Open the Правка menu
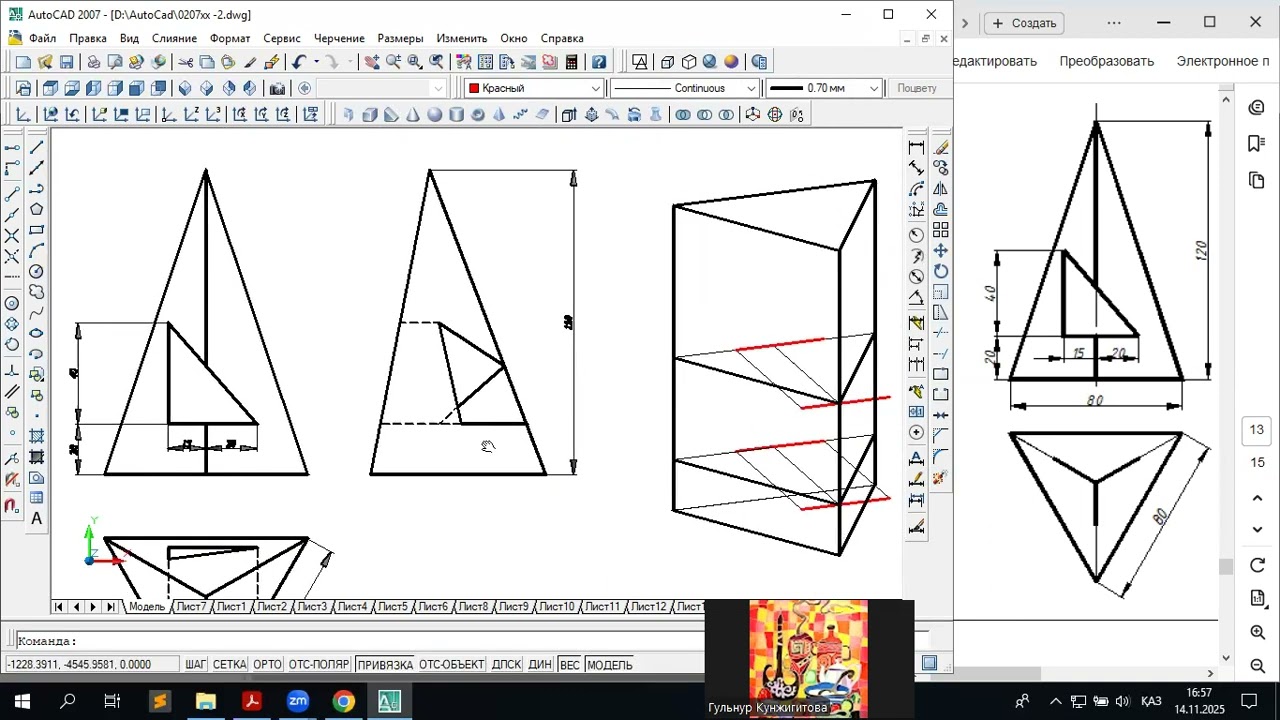The image size is (1280, 720). pos(88,38)
